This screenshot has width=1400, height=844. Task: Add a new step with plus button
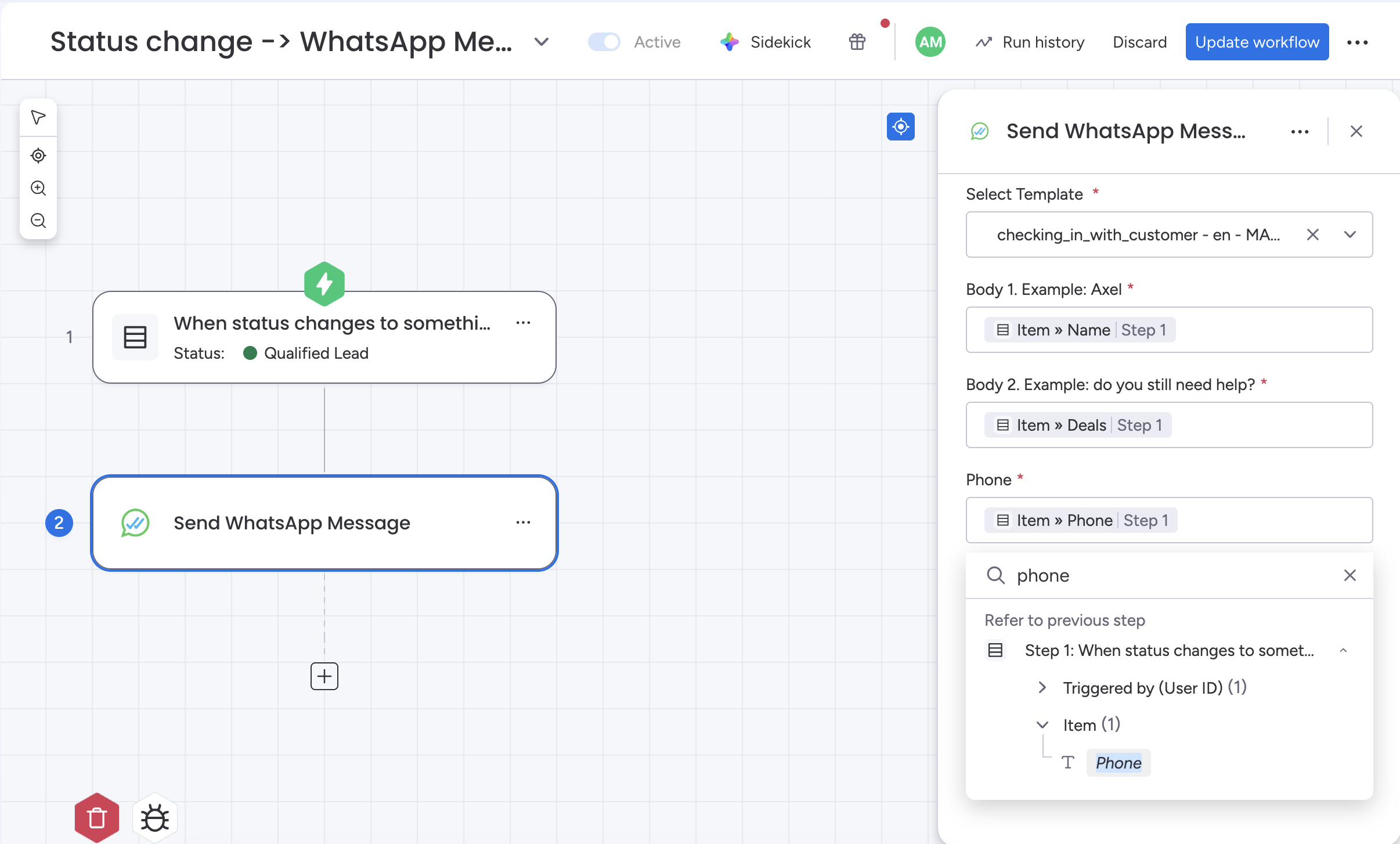point(324,676)
